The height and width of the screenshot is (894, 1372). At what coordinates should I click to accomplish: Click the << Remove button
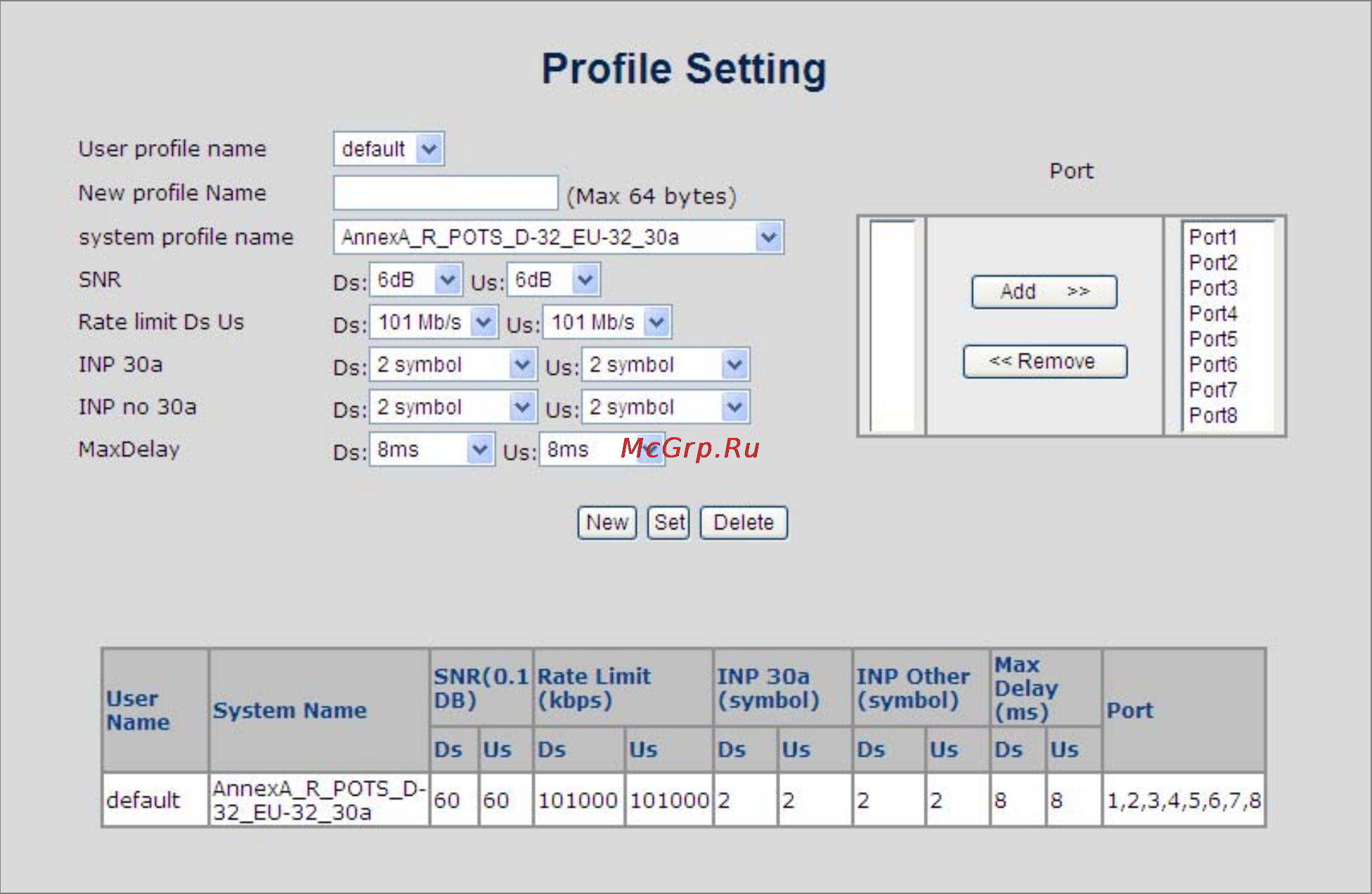point(1045,361)
